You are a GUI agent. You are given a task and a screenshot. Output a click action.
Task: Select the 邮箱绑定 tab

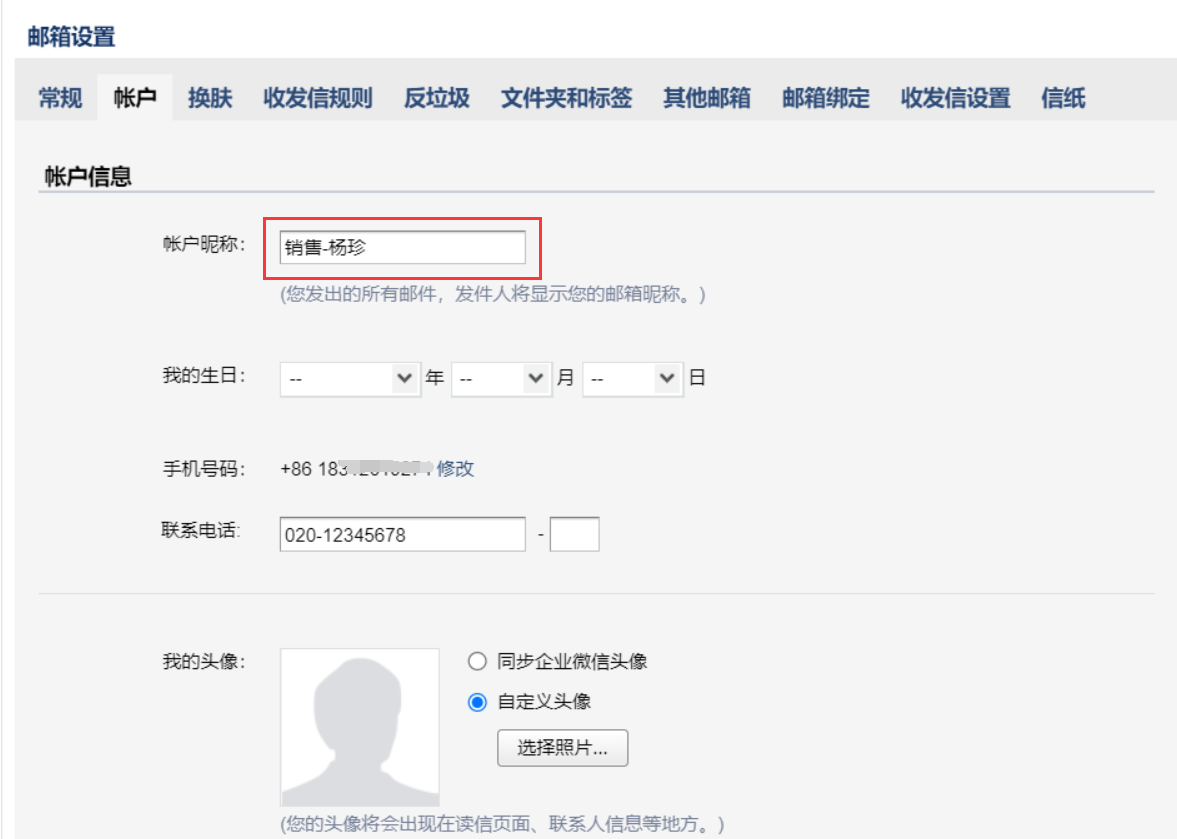(x=826, y=98)
